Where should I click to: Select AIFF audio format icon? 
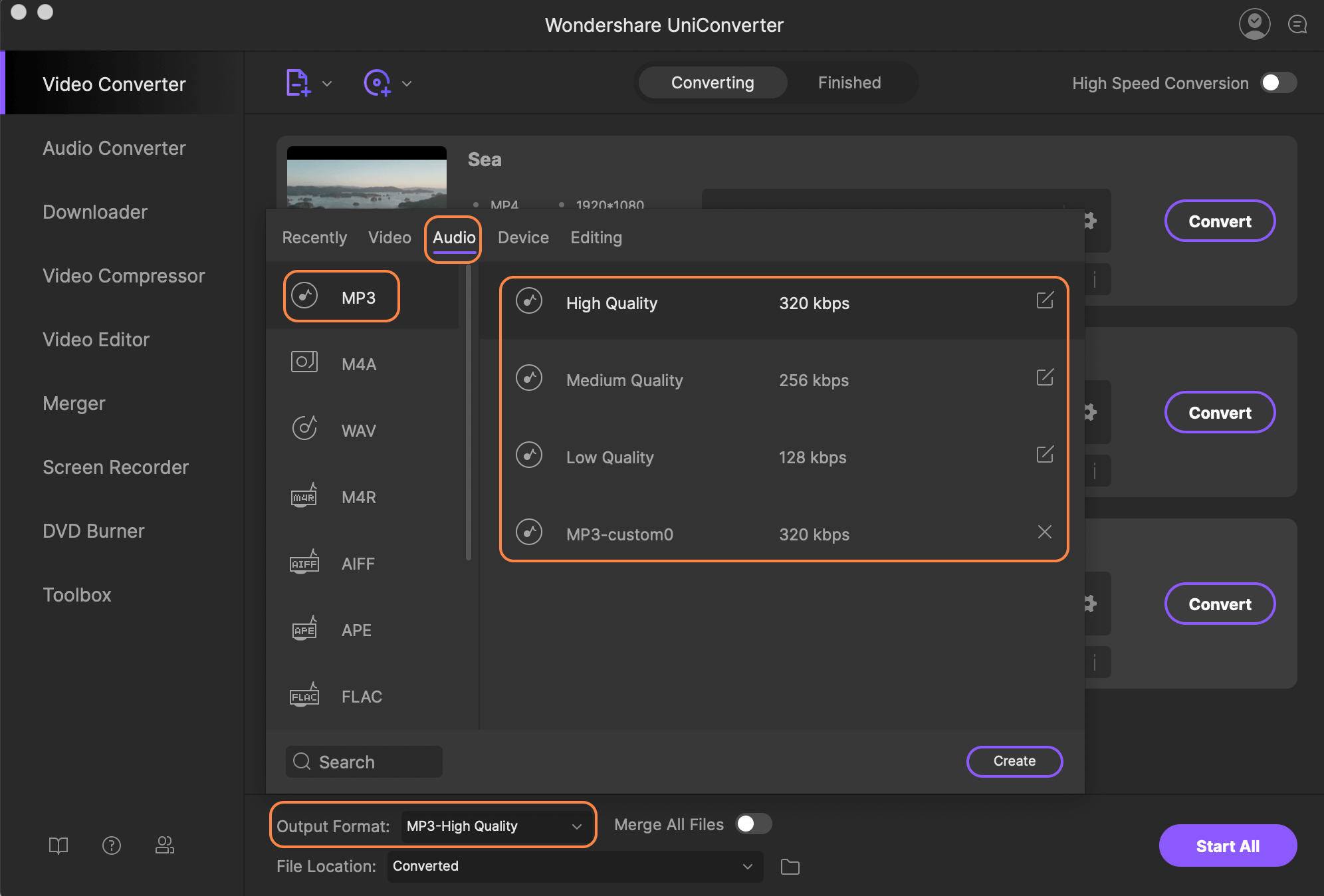pyautogui.click(x=305, y=562)
